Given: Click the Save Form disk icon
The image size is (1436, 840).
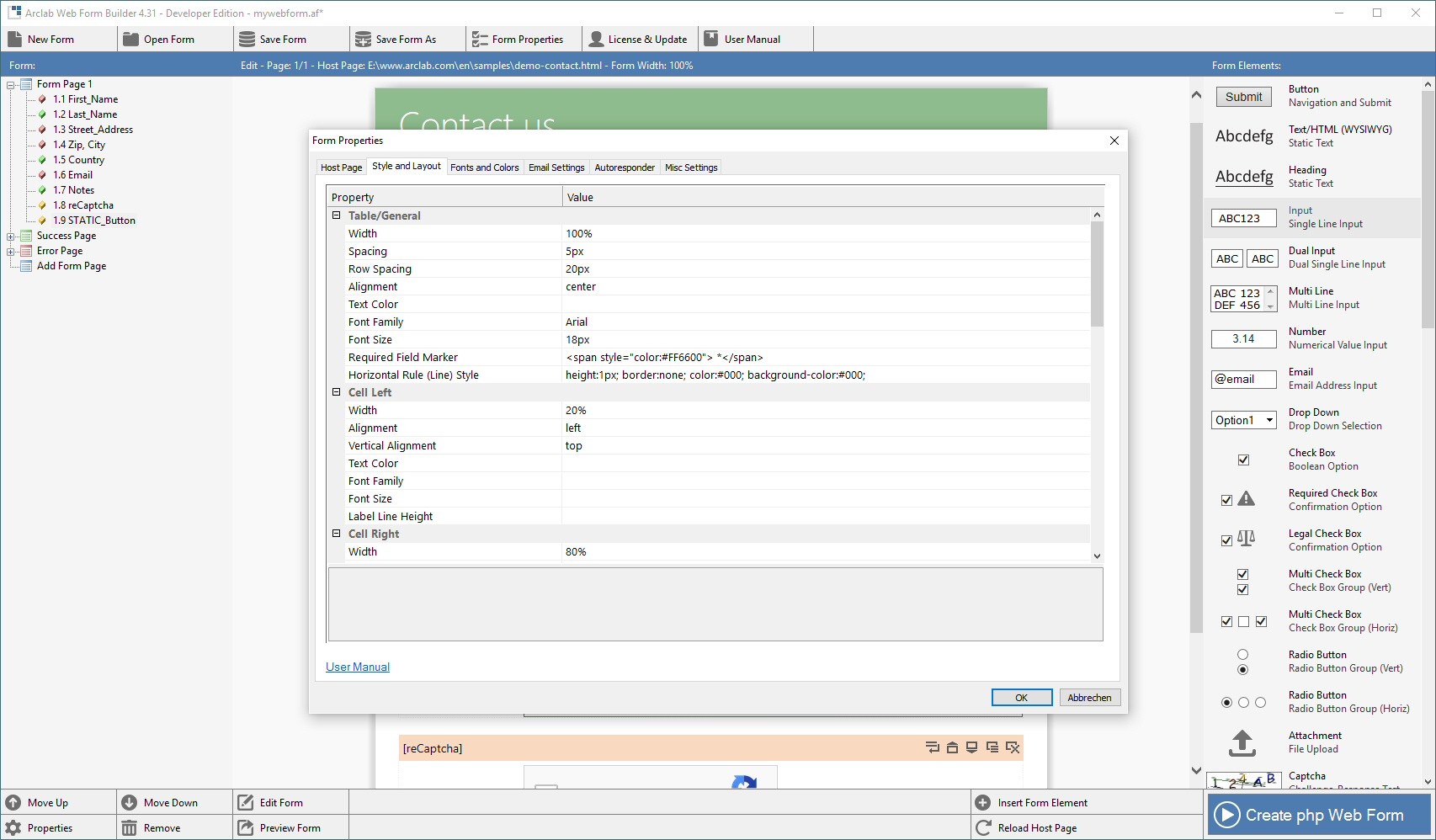Looking at the screenshot, I should (x=247, y=40).
